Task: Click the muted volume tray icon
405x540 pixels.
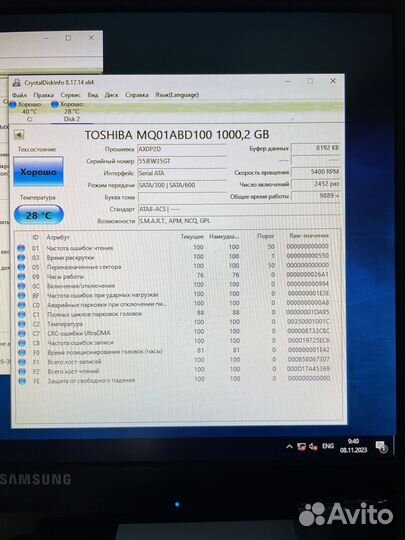Action: click(x=313, y=447)
